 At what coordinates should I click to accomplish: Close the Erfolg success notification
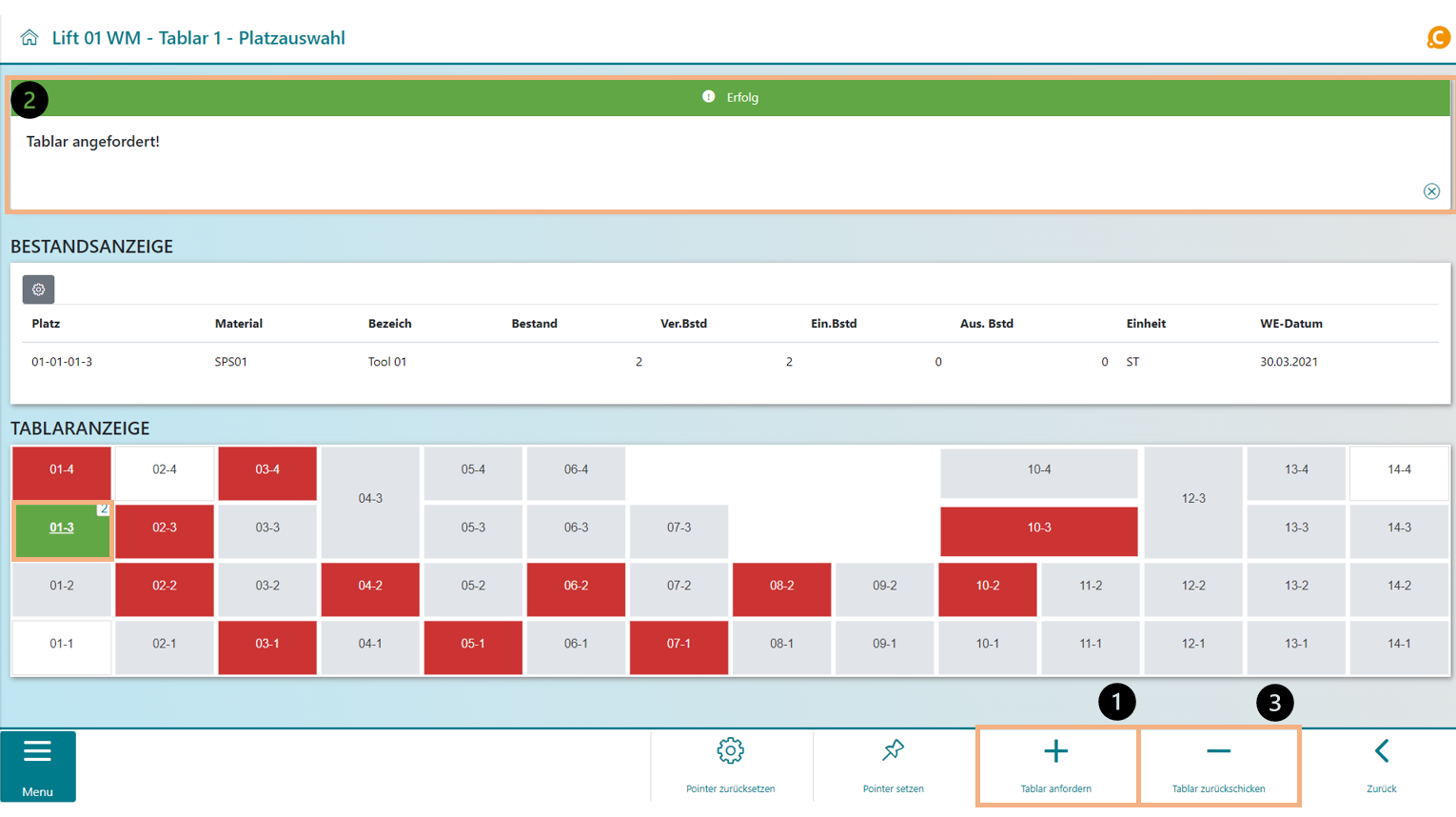pyautogui.click(x=1431, y=191)
